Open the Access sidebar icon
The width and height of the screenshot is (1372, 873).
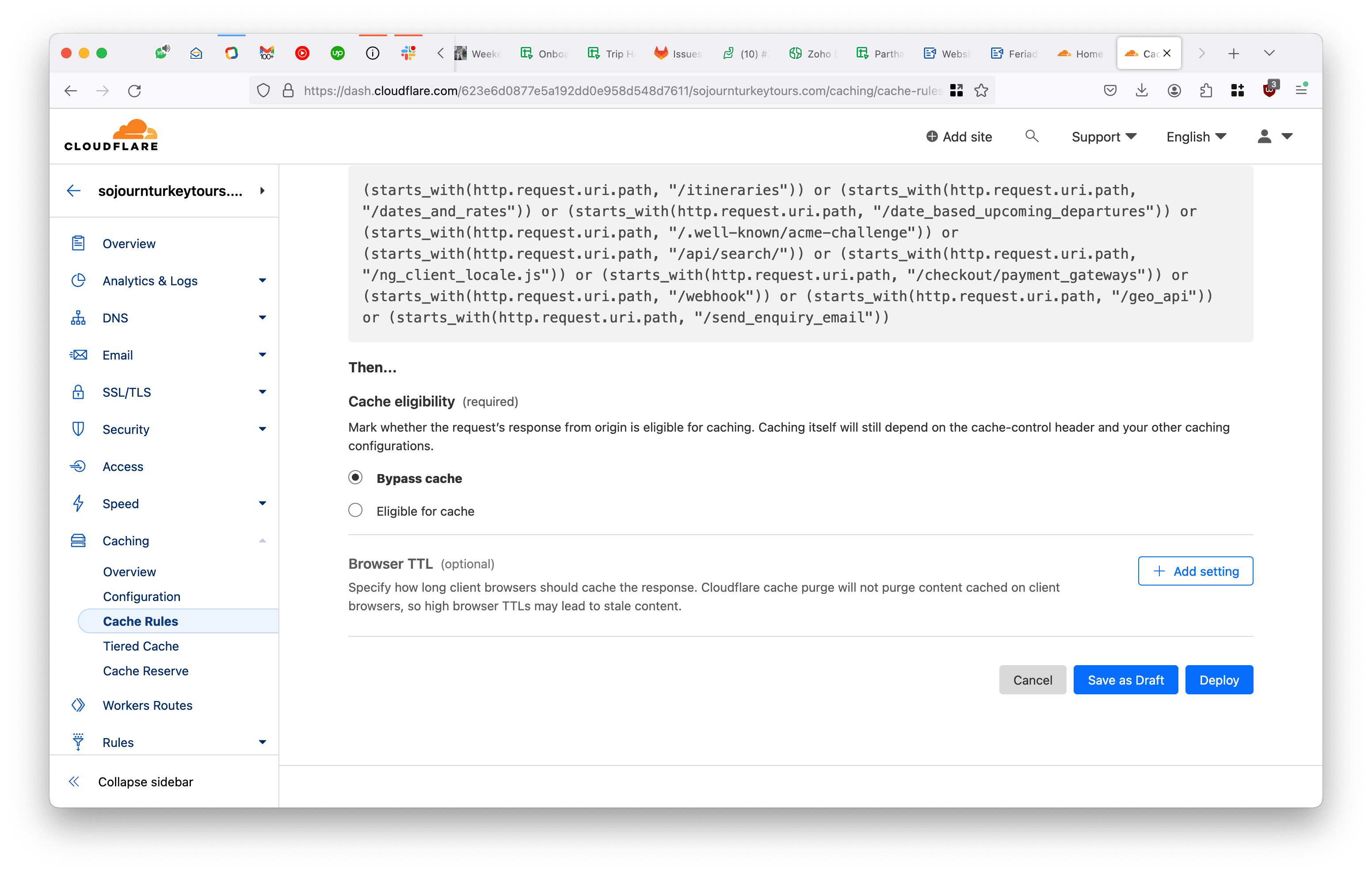[78, 467]
